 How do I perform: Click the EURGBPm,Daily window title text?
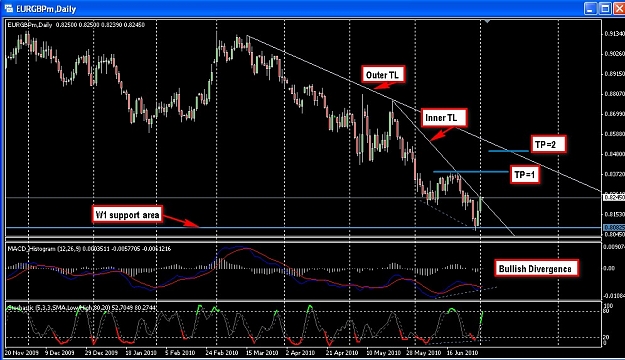[46, 9]
